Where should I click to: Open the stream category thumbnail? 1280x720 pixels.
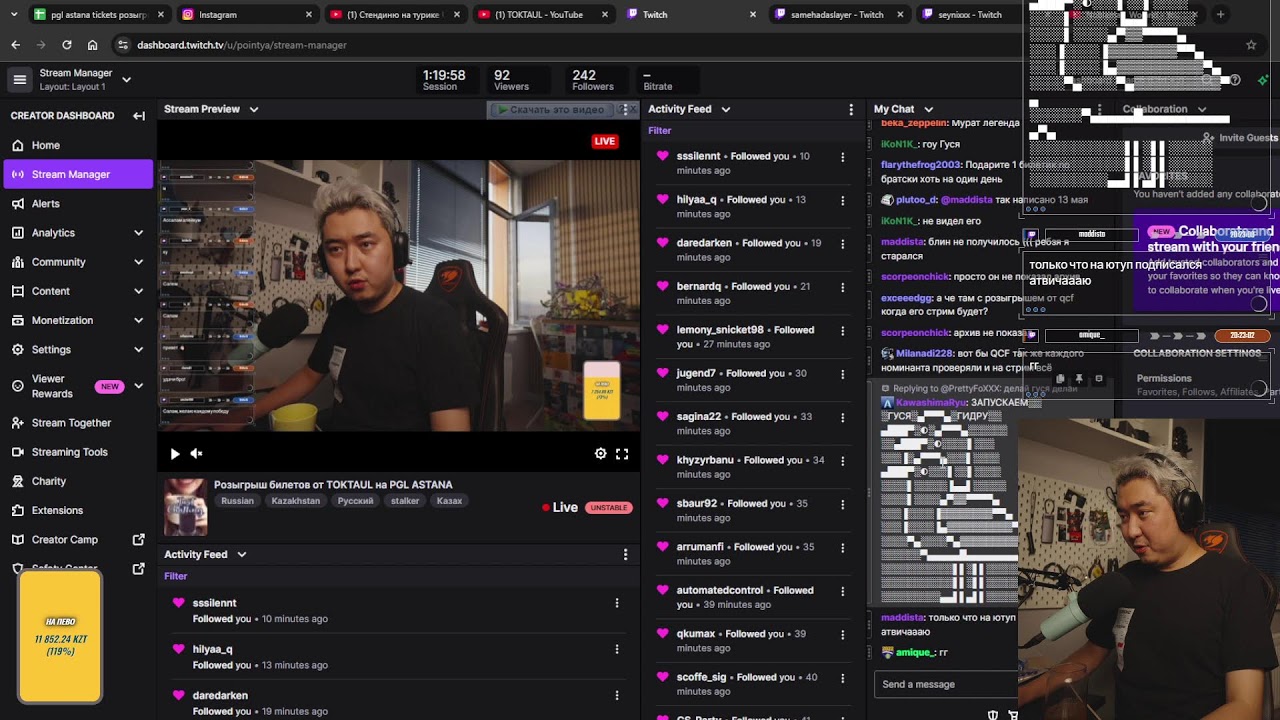pyautogui.click(x=185, y=507)
